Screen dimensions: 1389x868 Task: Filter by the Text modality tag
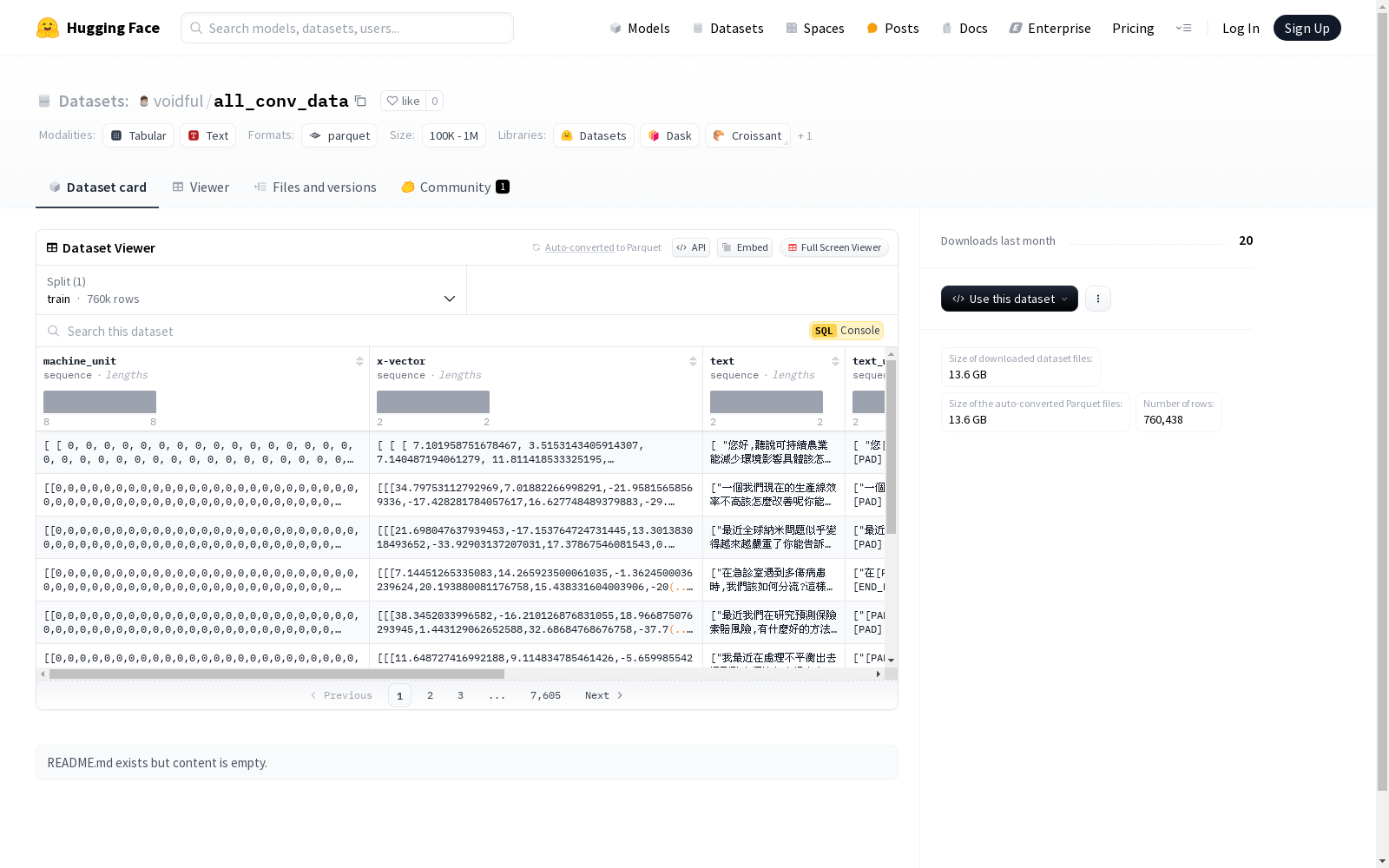(x=208, y=135)
